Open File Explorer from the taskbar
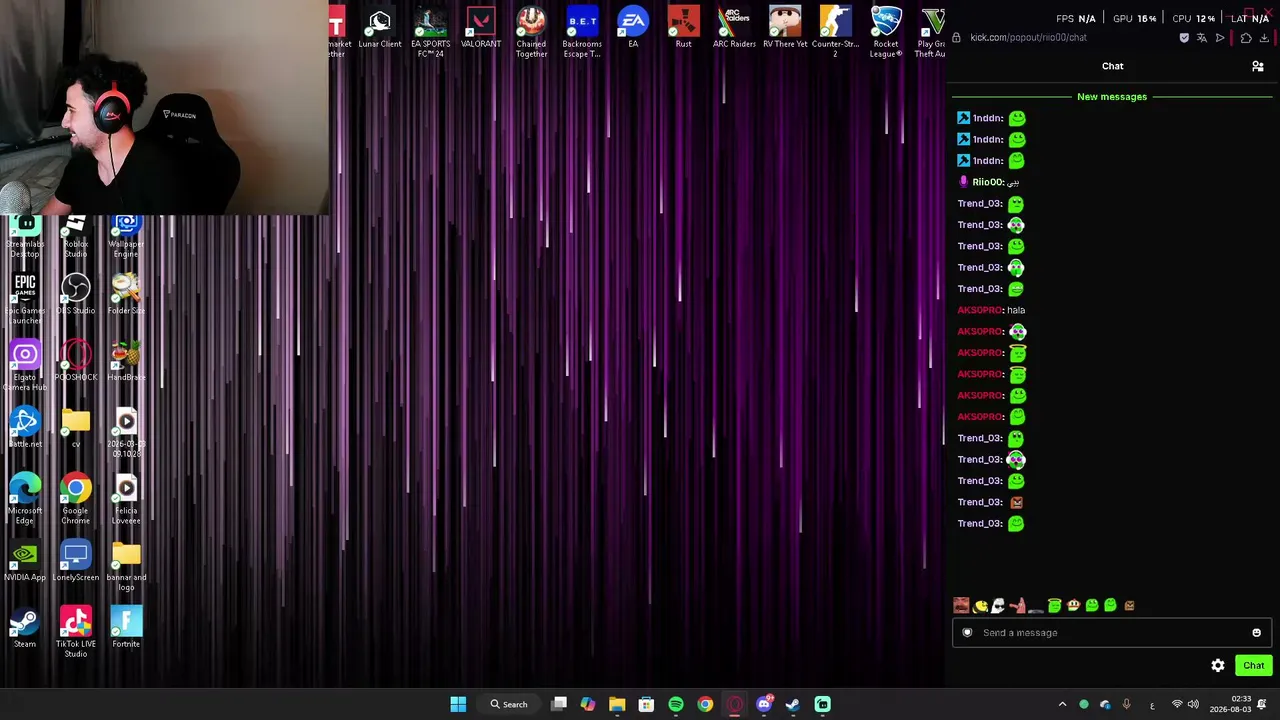 (617, 704)
